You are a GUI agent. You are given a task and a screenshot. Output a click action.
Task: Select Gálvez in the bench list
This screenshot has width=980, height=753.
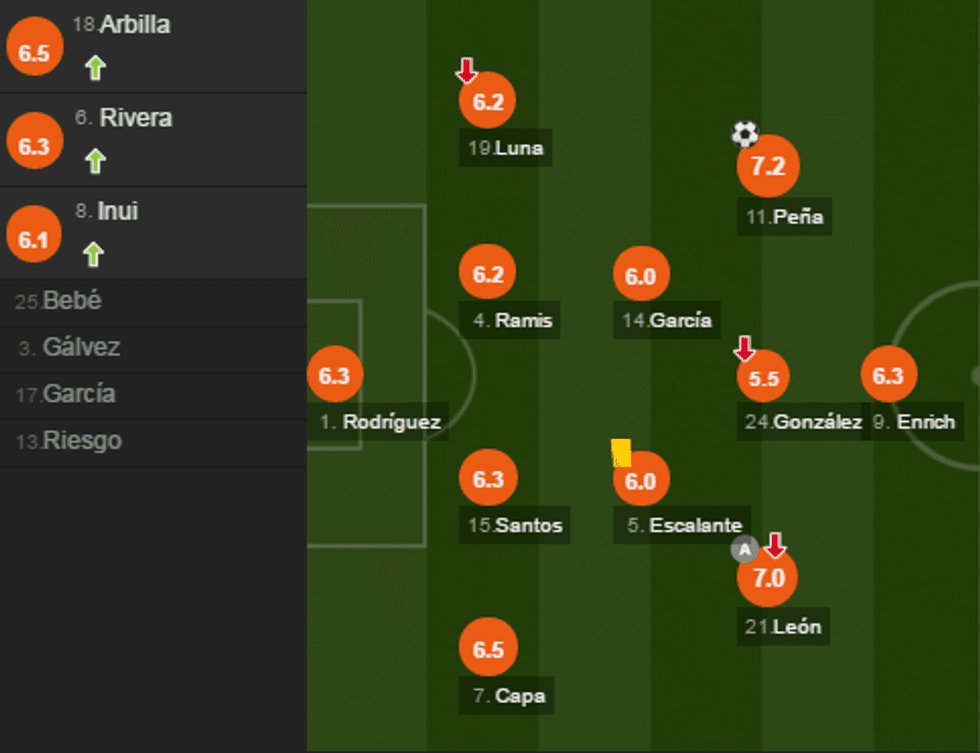[81, 348]
